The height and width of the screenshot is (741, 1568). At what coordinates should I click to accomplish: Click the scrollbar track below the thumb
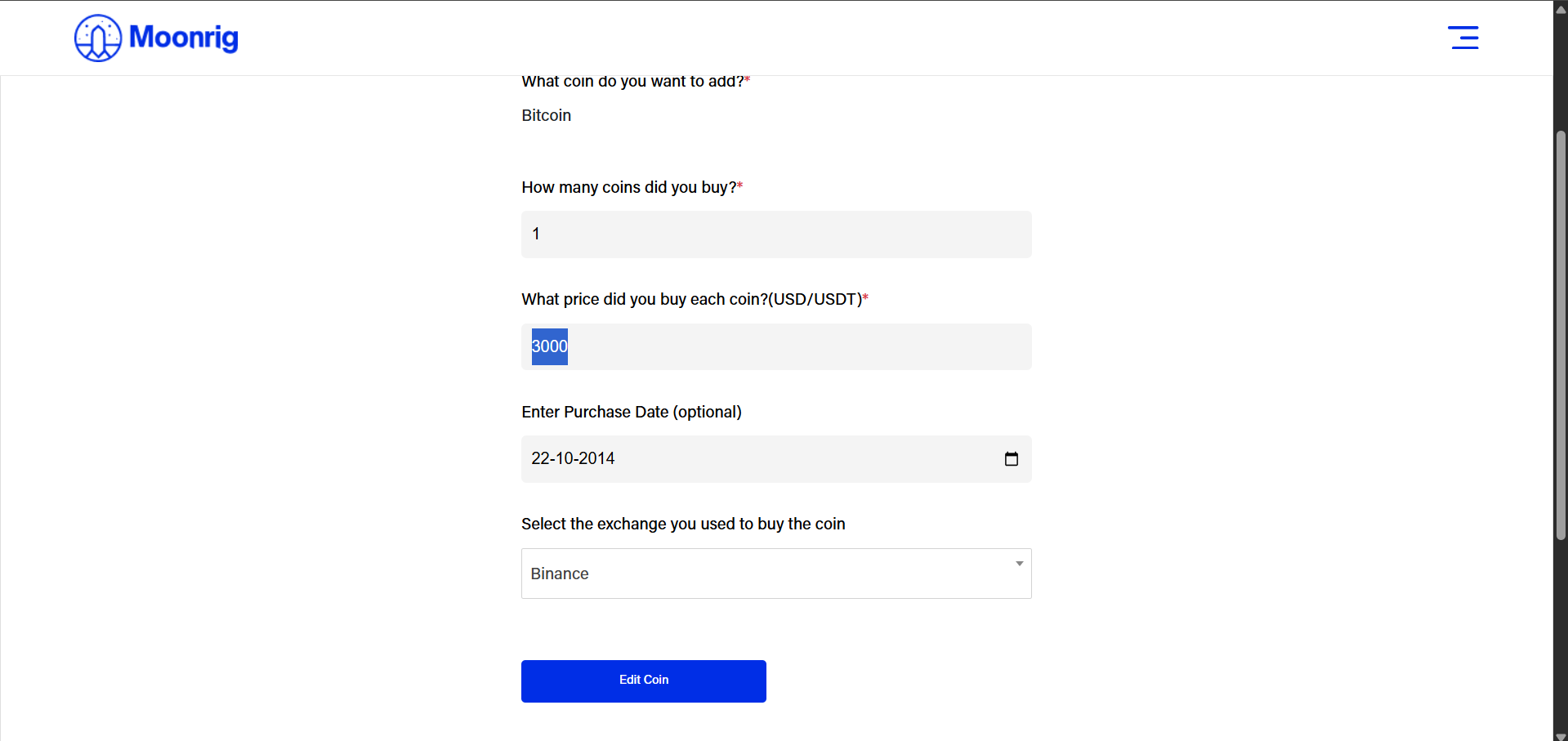pyautogui.click(x=1561, y=635)
